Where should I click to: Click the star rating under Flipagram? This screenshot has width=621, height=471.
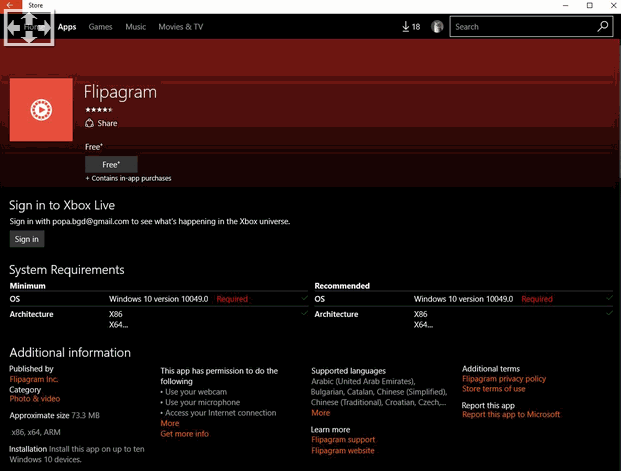pyautogui.click(x=99, y=110)
